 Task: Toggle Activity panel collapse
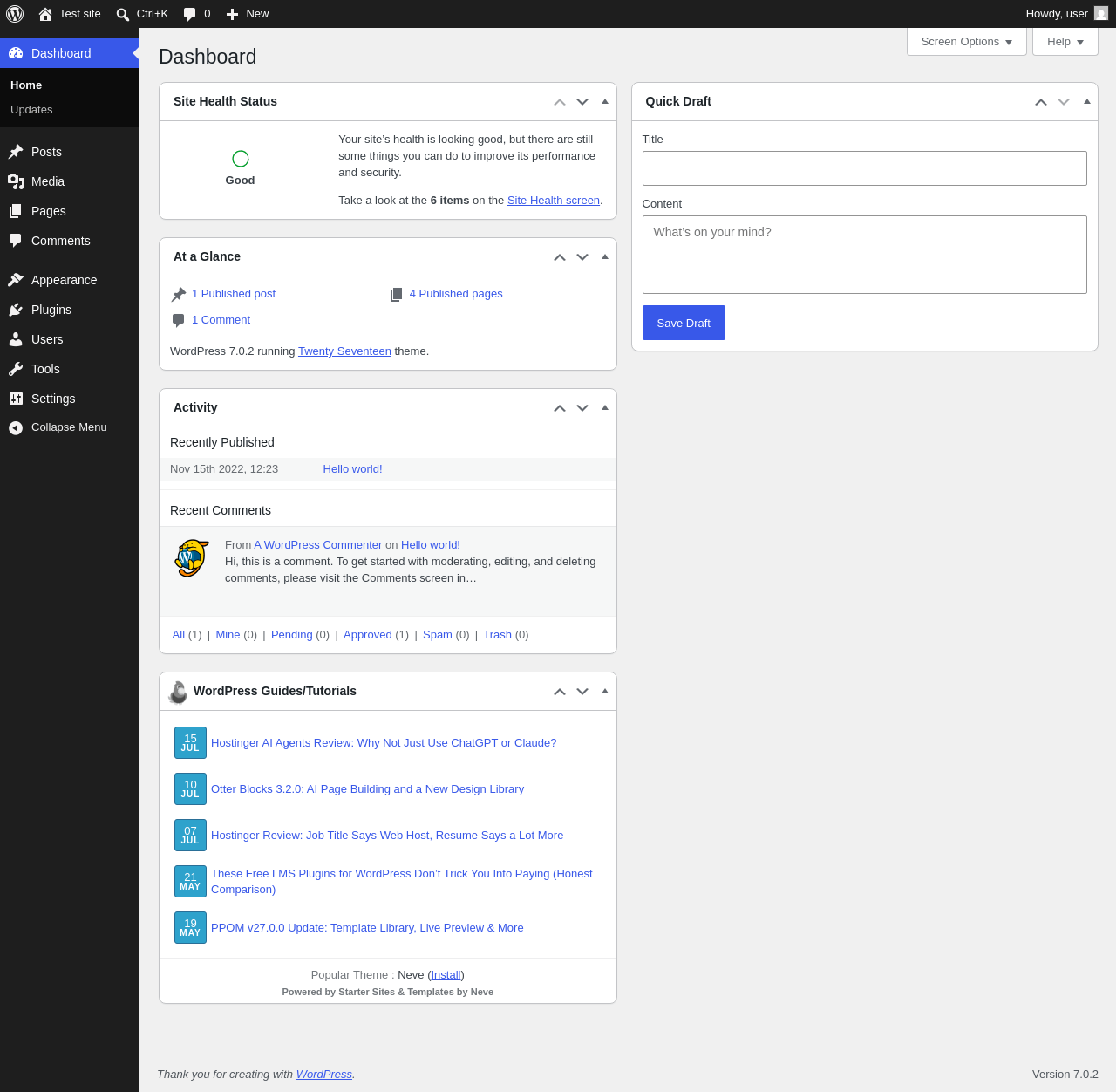click(605, 407)
